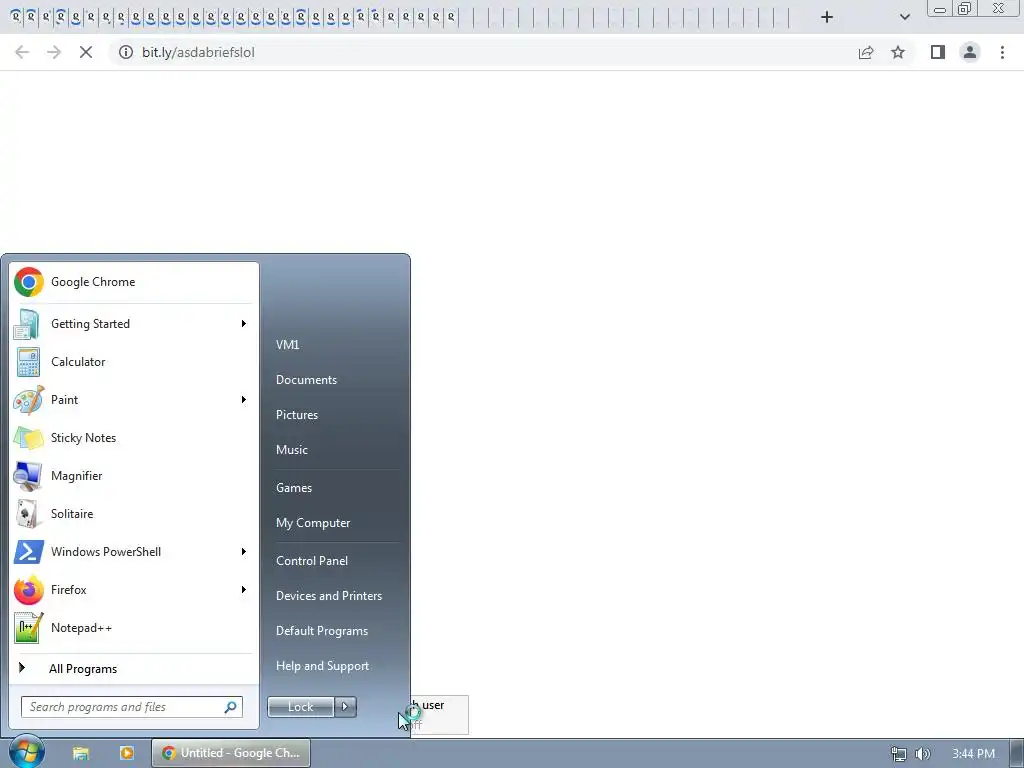The height and width of the screenshot is (768, 1024).
Task: Go back in Chrome
Action: pyautogui.click(x=22, y=52)
